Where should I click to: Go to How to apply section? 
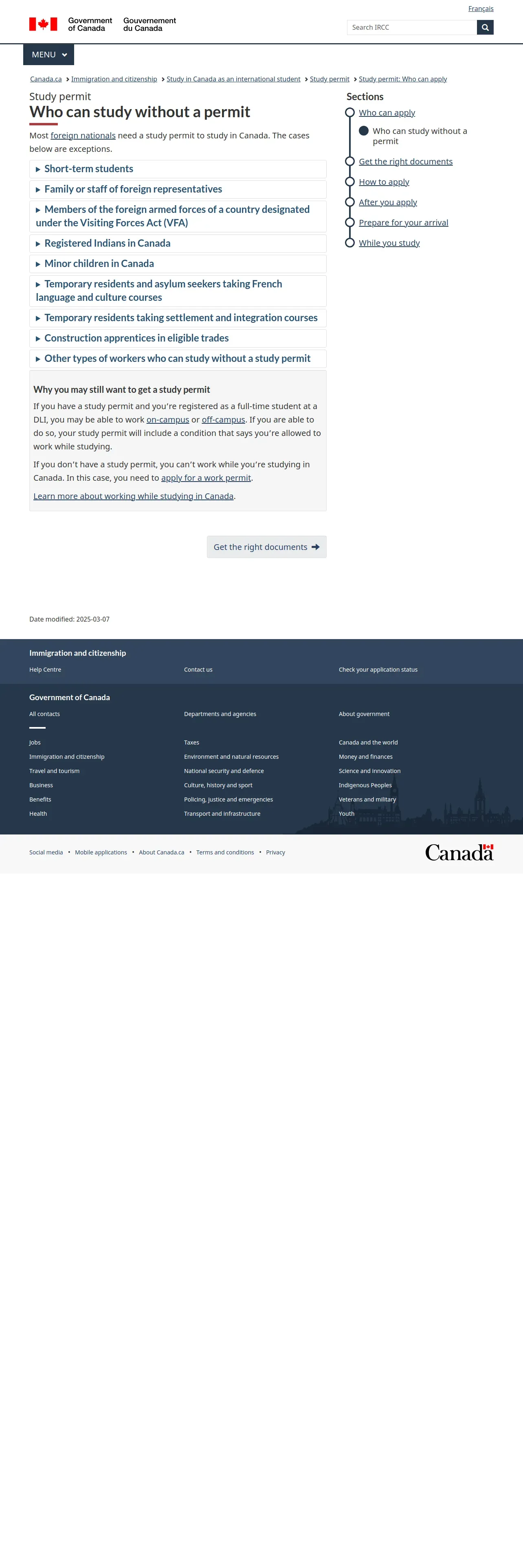[384, 182]
